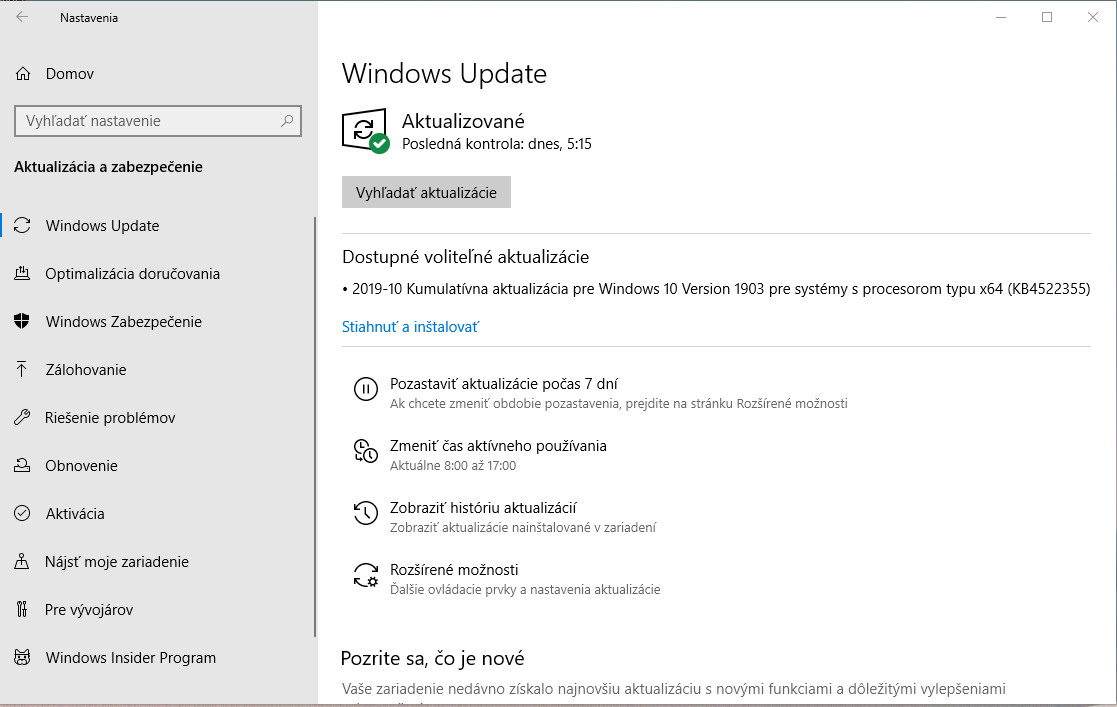
Task: Click the Dostupné voliteľné aktualizácie heading
Action: (x=465, y=257)
